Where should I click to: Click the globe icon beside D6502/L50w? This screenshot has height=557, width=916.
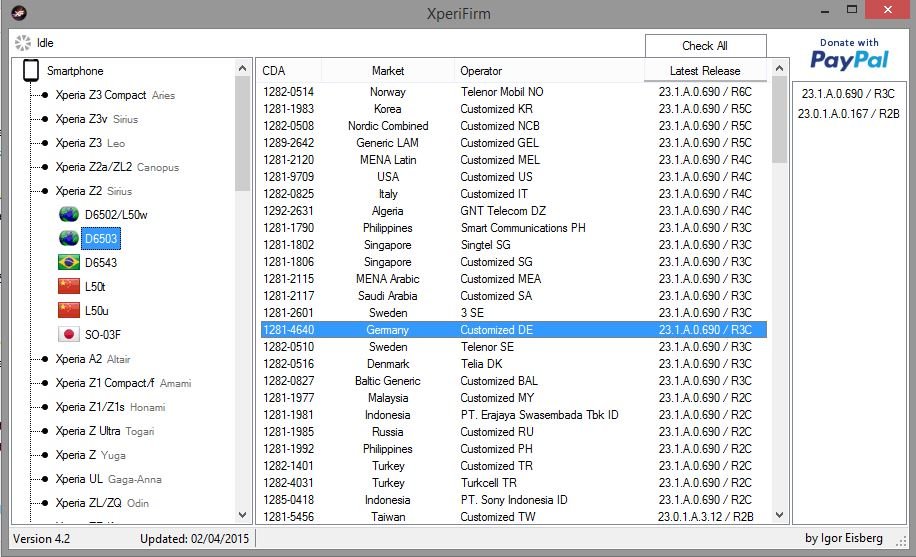coord(69,215)
